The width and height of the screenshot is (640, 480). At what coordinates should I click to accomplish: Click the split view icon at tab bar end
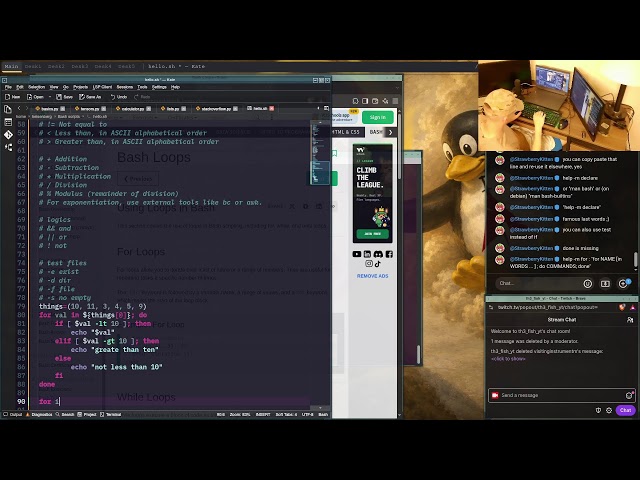tap(326, 108)
